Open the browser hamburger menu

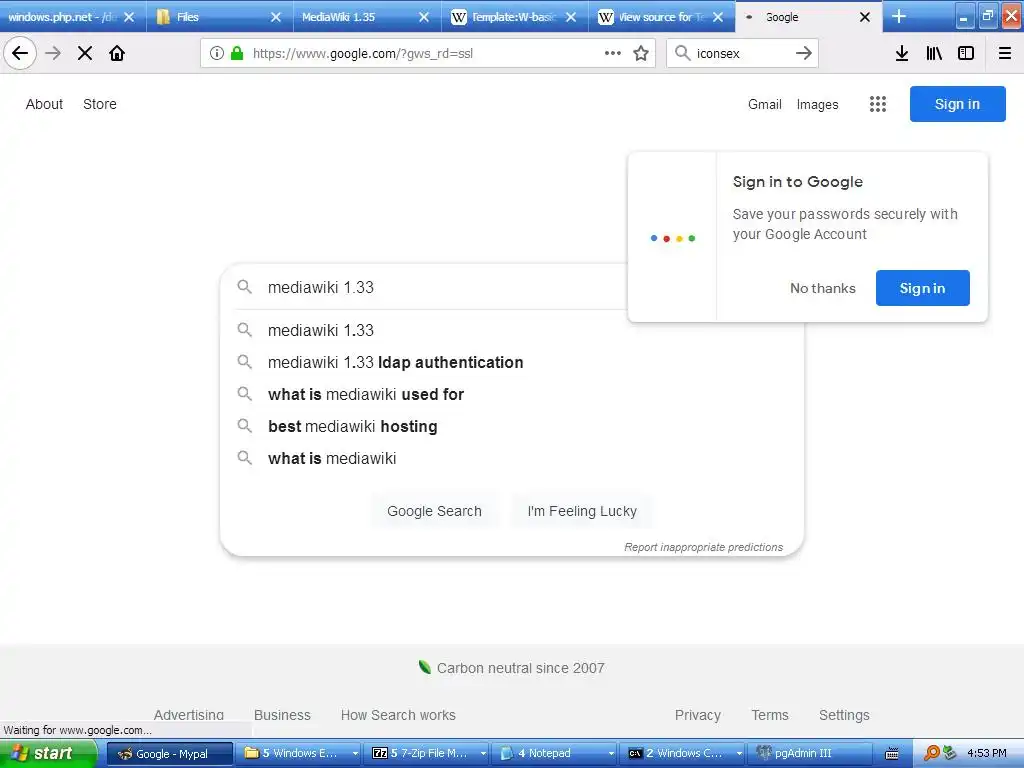click(1005, 54)
